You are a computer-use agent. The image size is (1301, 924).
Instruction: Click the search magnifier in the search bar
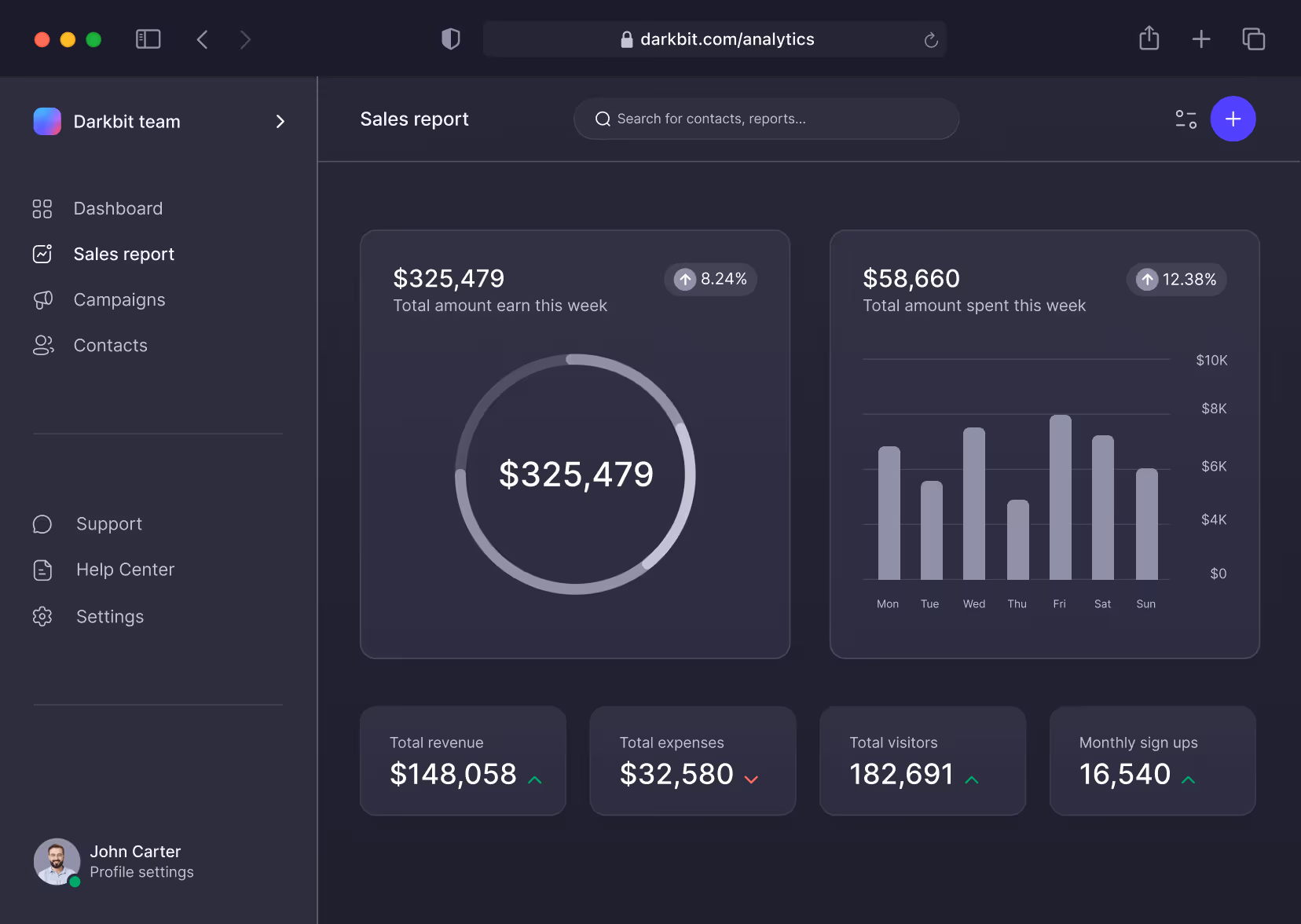(603, 119)
